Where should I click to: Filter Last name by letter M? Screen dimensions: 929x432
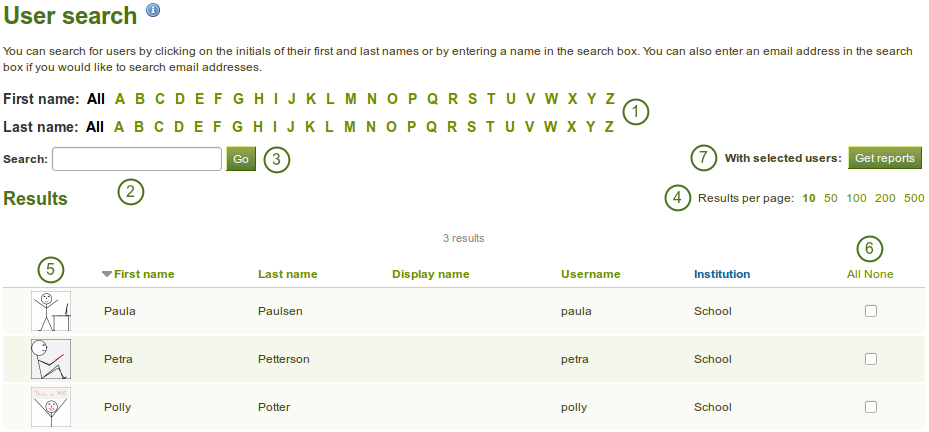pyautogui.click(x=350, y=127)
